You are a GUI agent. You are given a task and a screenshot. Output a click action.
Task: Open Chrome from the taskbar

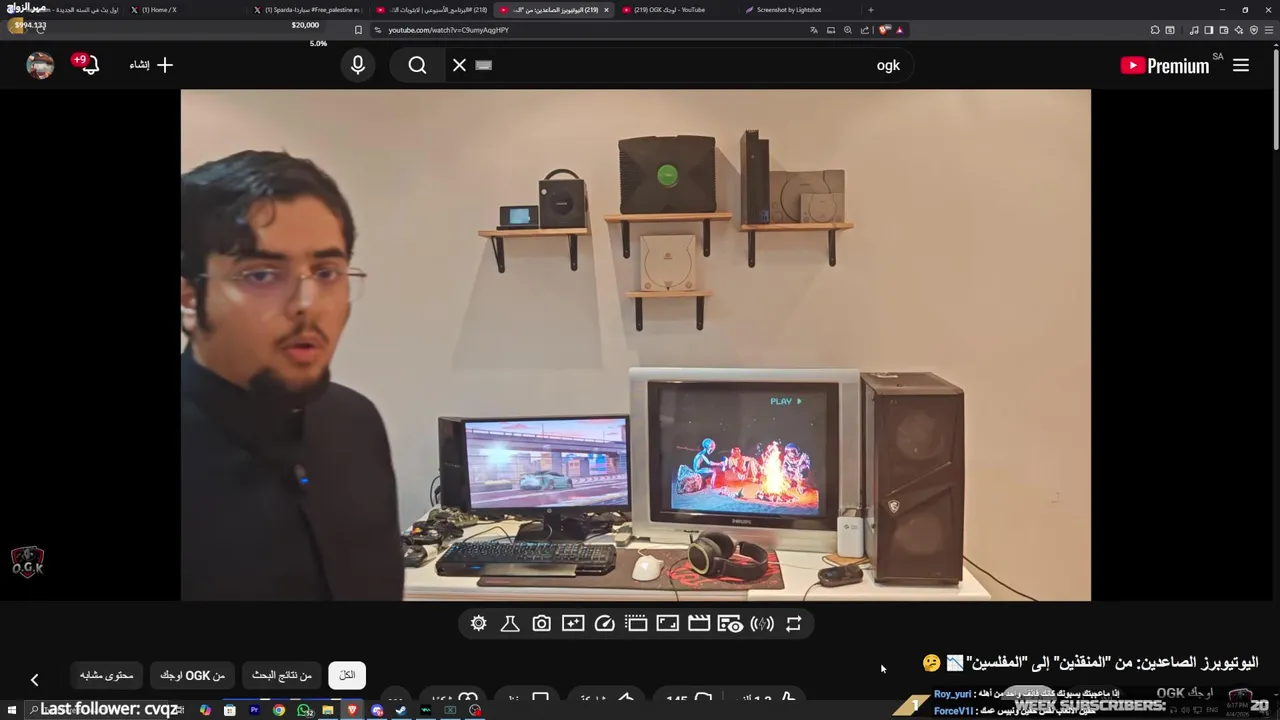point(279,710)
